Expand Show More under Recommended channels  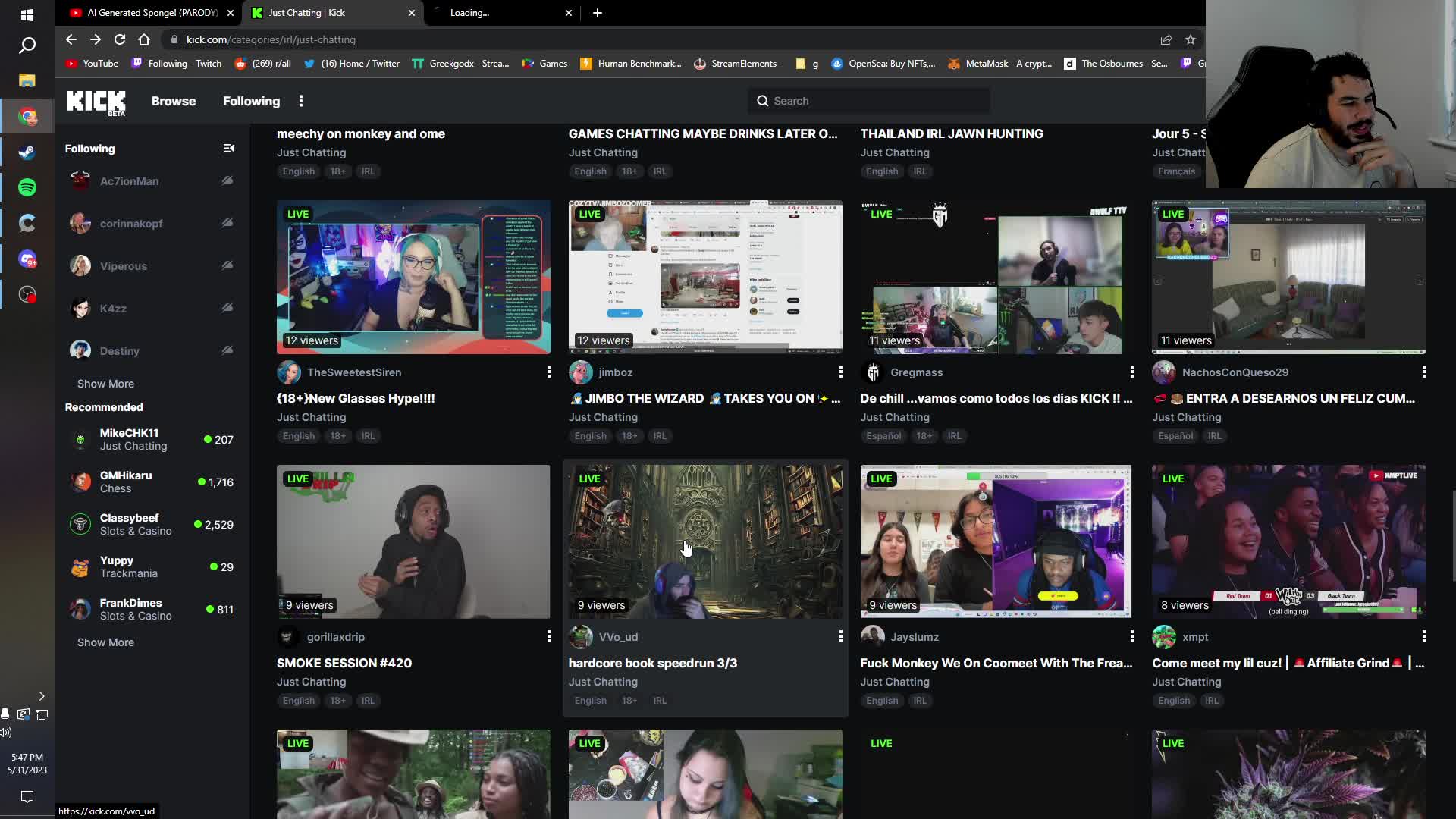pos(105,642)
